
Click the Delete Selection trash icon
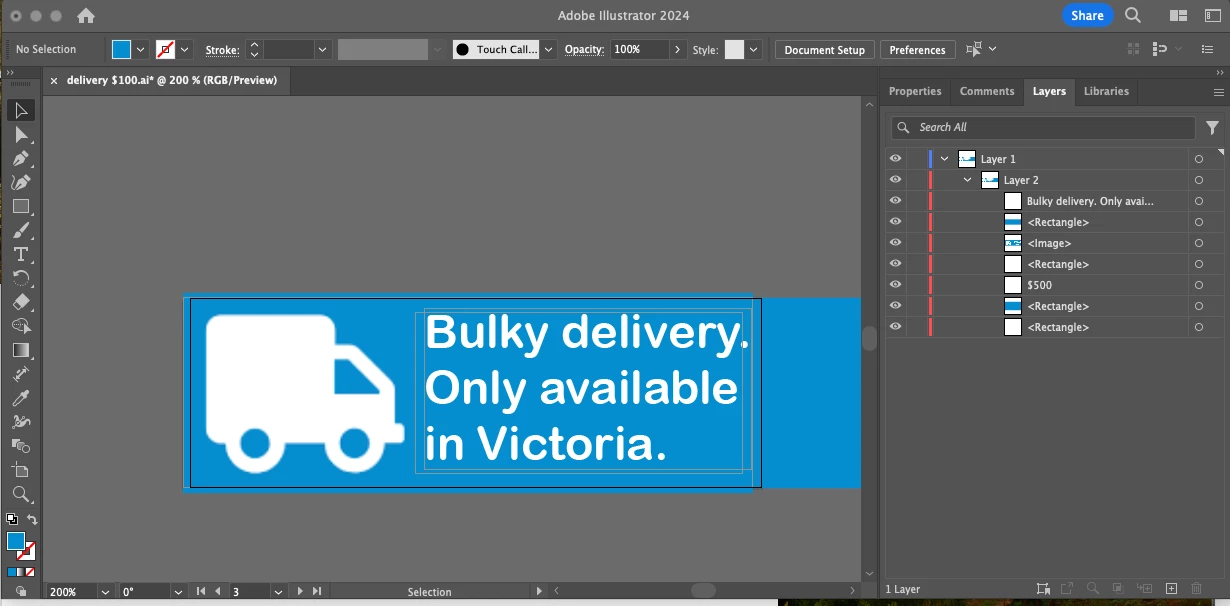tap(1197, 589)
